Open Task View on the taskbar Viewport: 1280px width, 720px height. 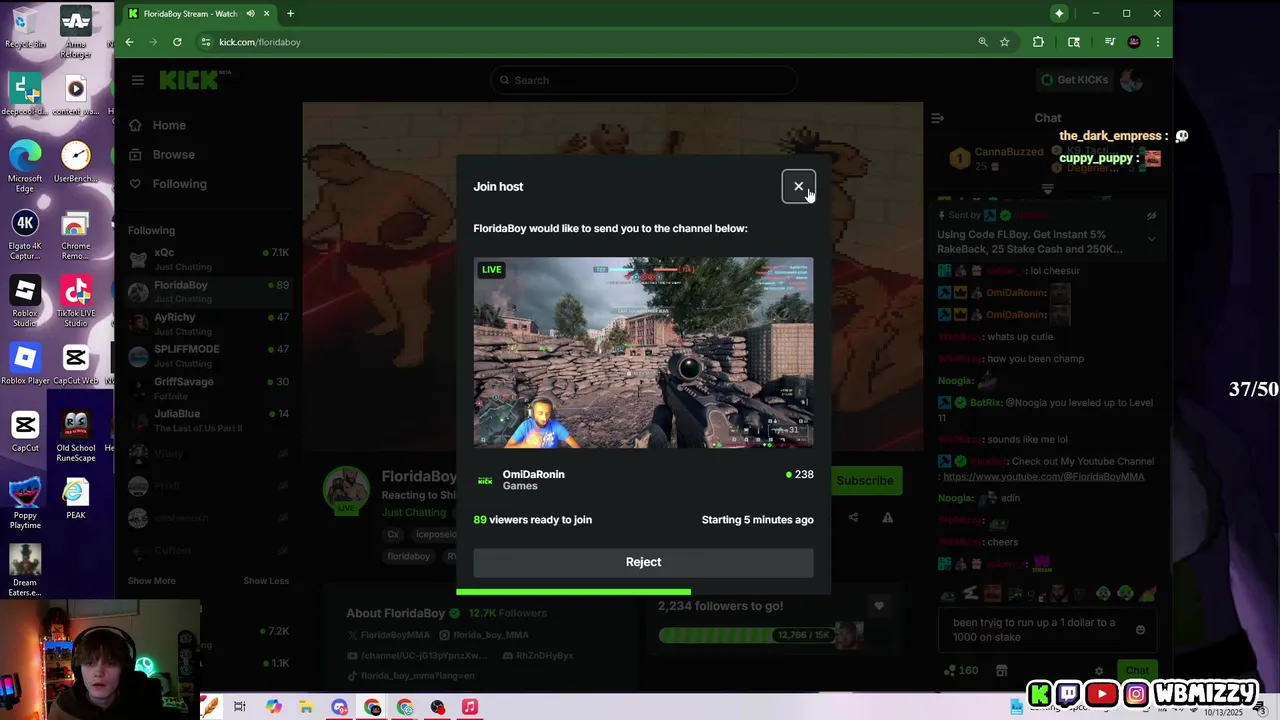[x=240, y=707]
